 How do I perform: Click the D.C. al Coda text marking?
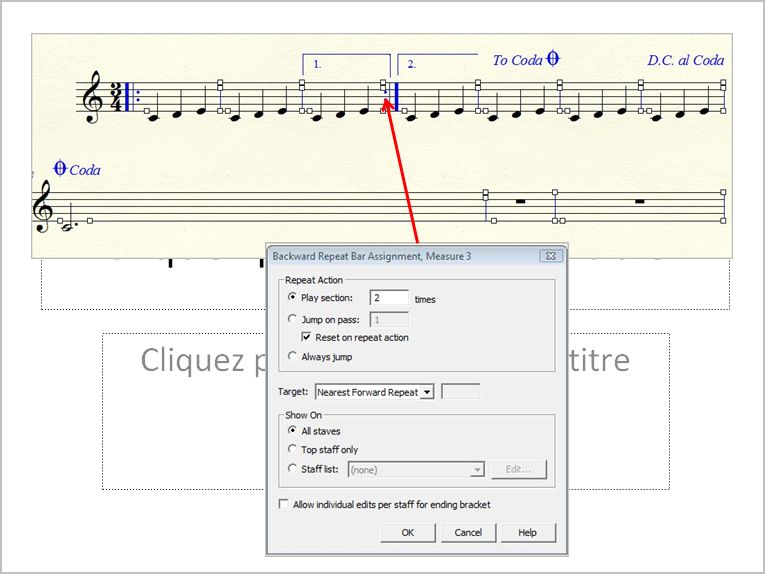tap(685, 60)
